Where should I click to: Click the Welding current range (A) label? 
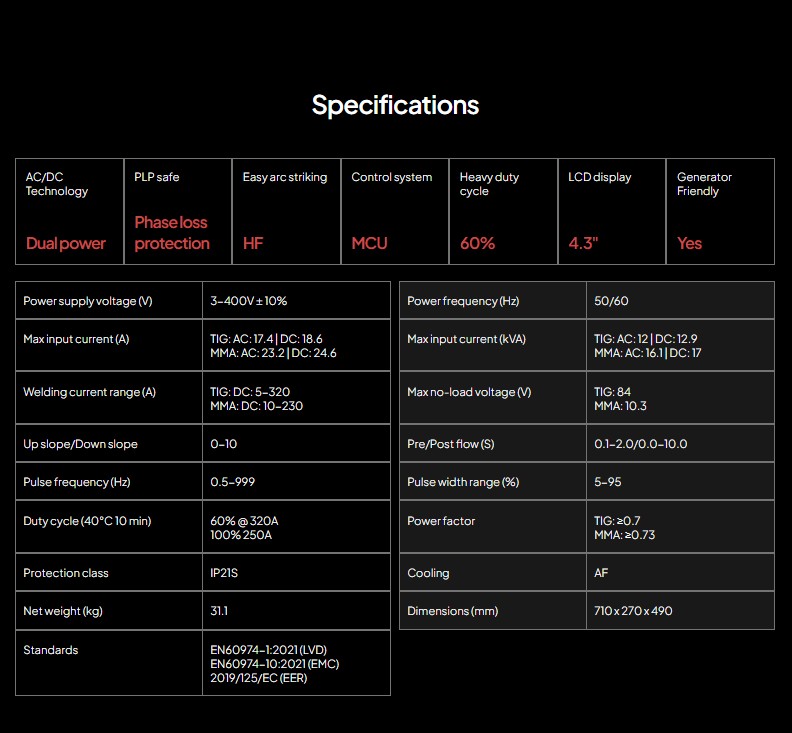click(90, 392)
